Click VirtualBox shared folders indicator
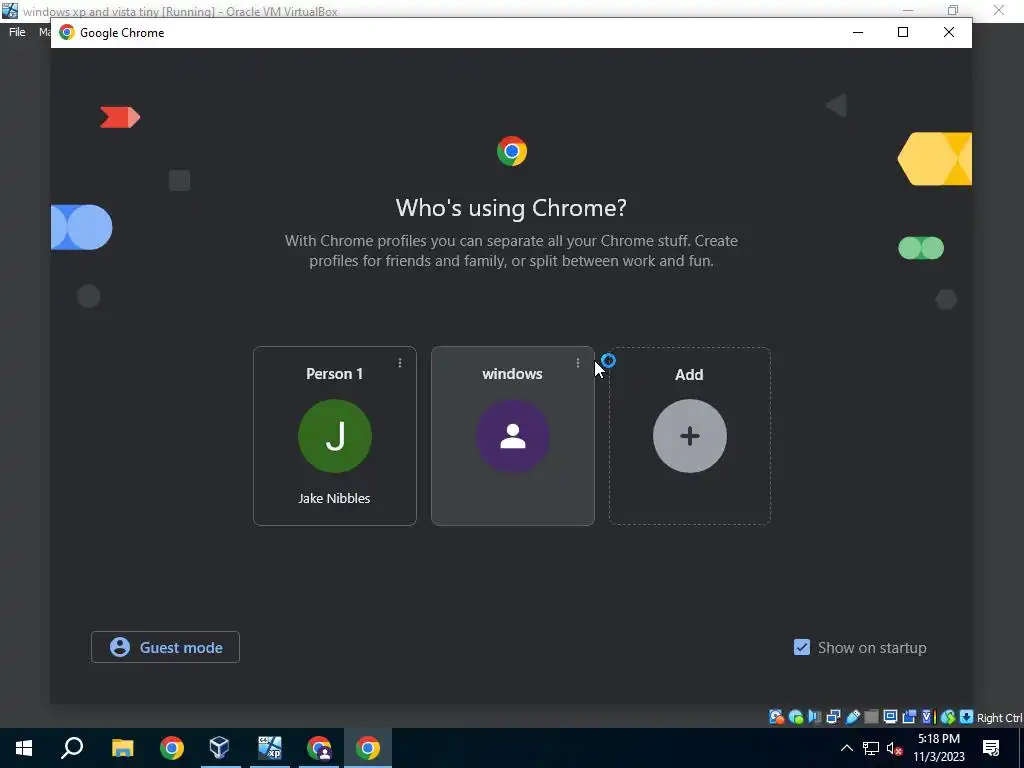1024x768 pixels. 871,717
